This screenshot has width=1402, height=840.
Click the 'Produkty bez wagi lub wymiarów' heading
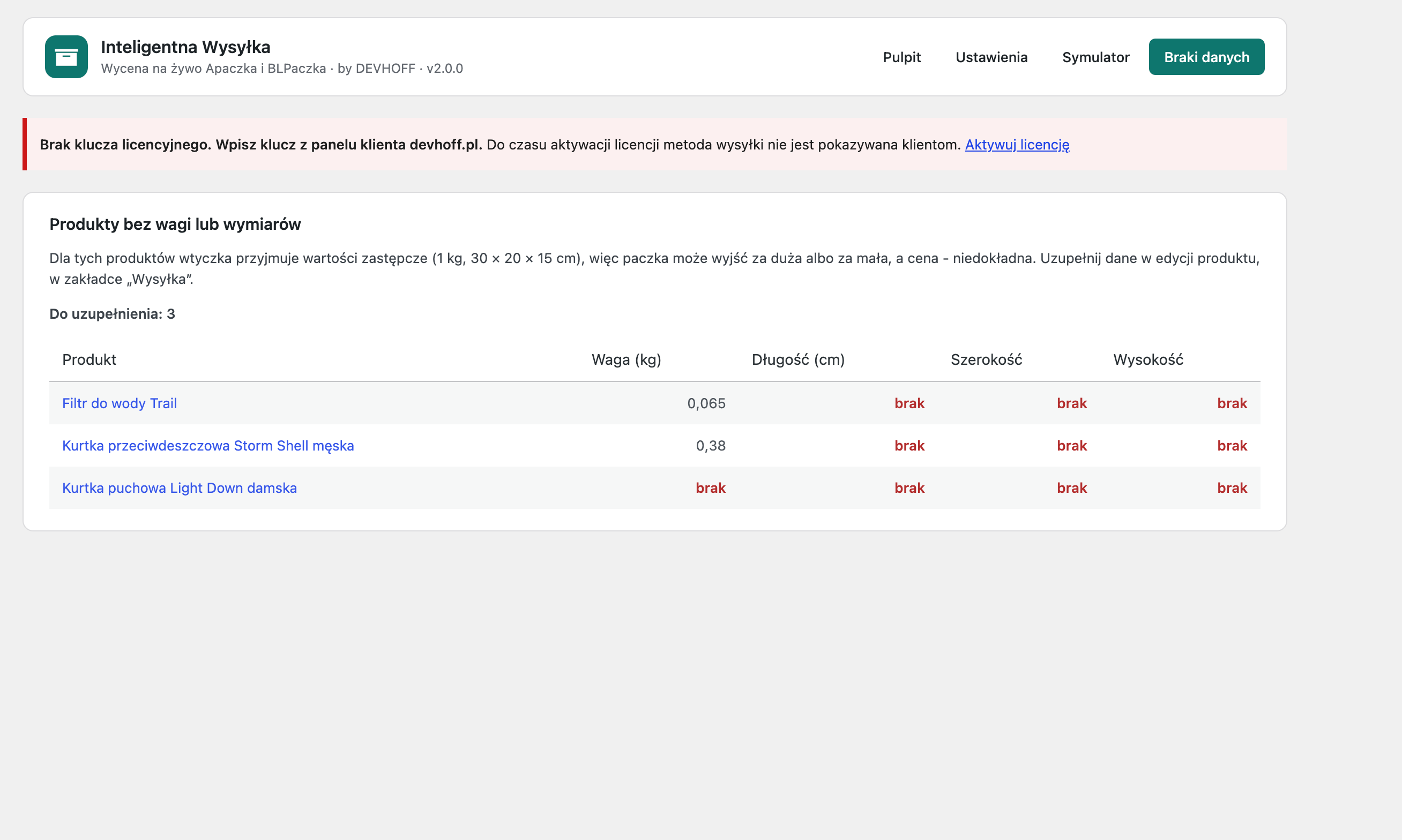(175, 224)
